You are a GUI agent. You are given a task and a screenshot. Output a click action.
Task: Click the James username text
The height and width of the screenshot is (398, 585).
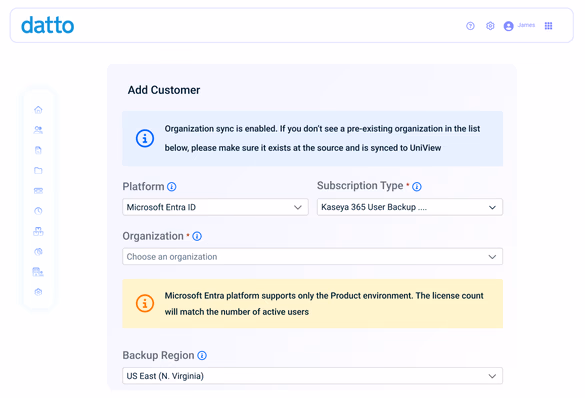pyautogui.click(x=526, y=25)
